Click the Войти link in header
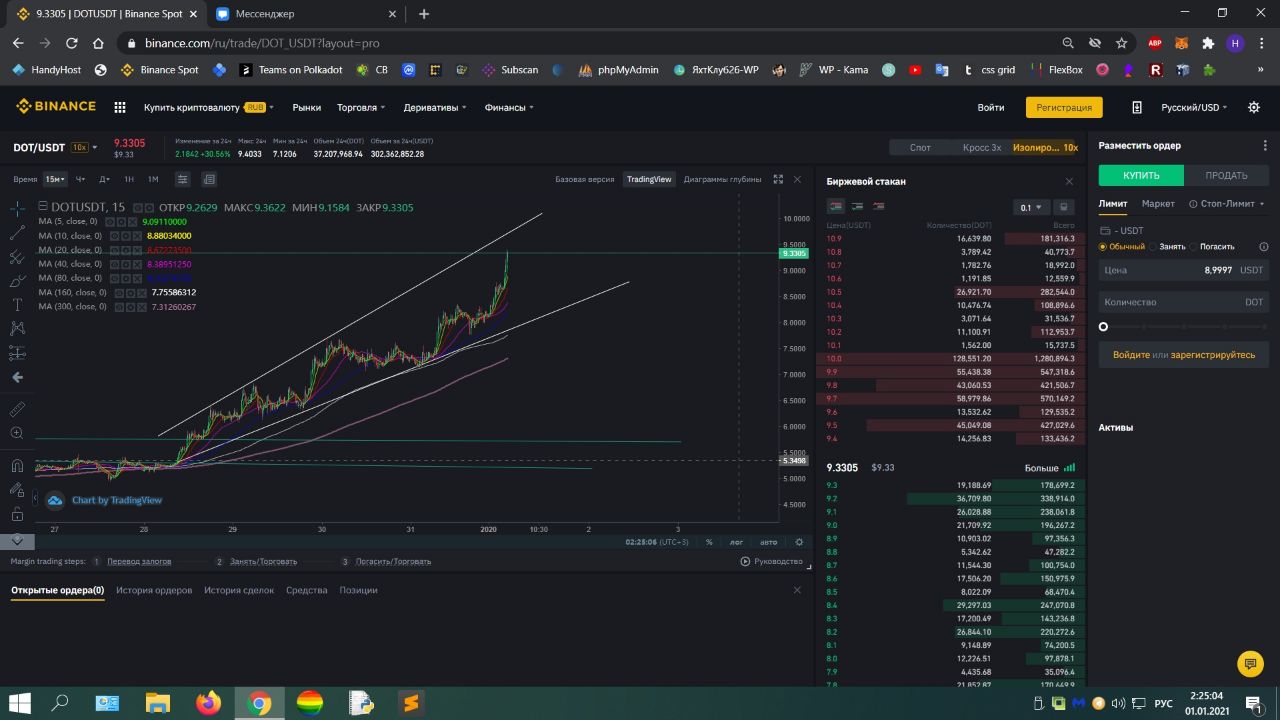The width and height of the screenshot is (1280, 720). [991, 107]
